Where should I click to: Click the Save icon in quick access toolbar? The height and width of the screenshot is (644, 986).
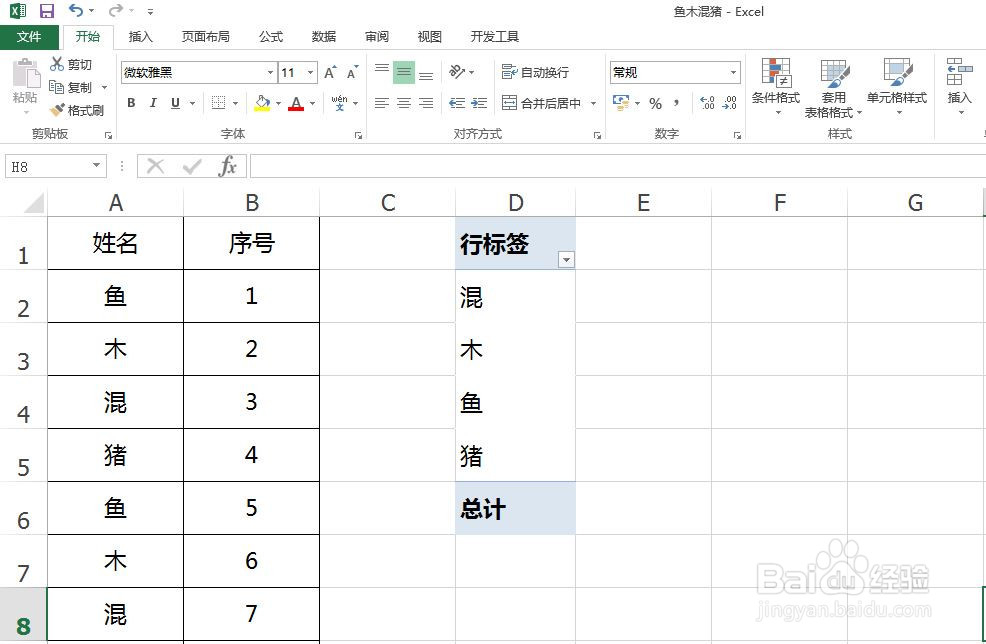point(47,11)
